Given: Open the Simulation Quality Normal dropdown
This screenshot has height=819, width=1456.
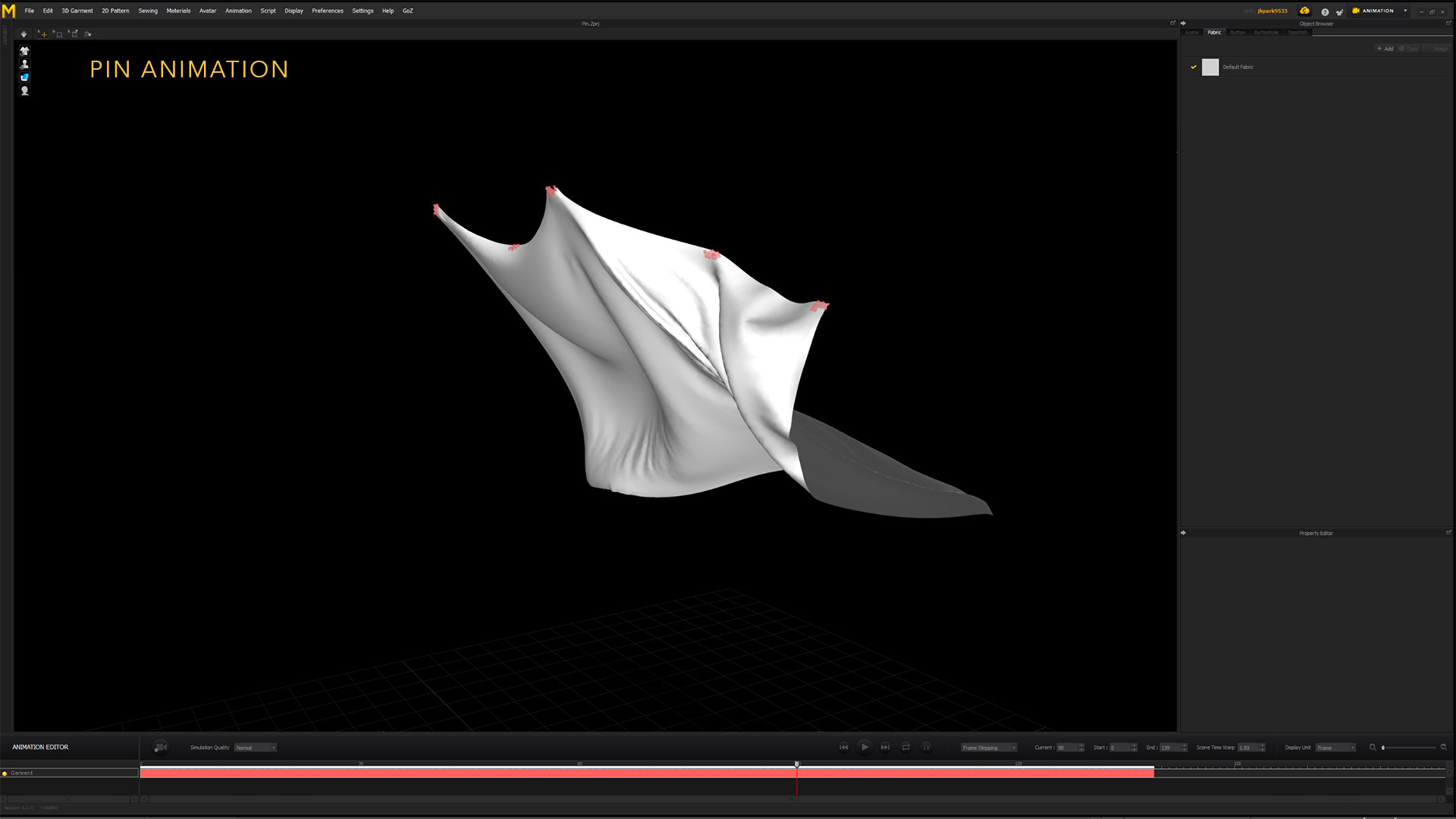Looking at the screenshot, I should pyautogui.click(x=256, y=748).
